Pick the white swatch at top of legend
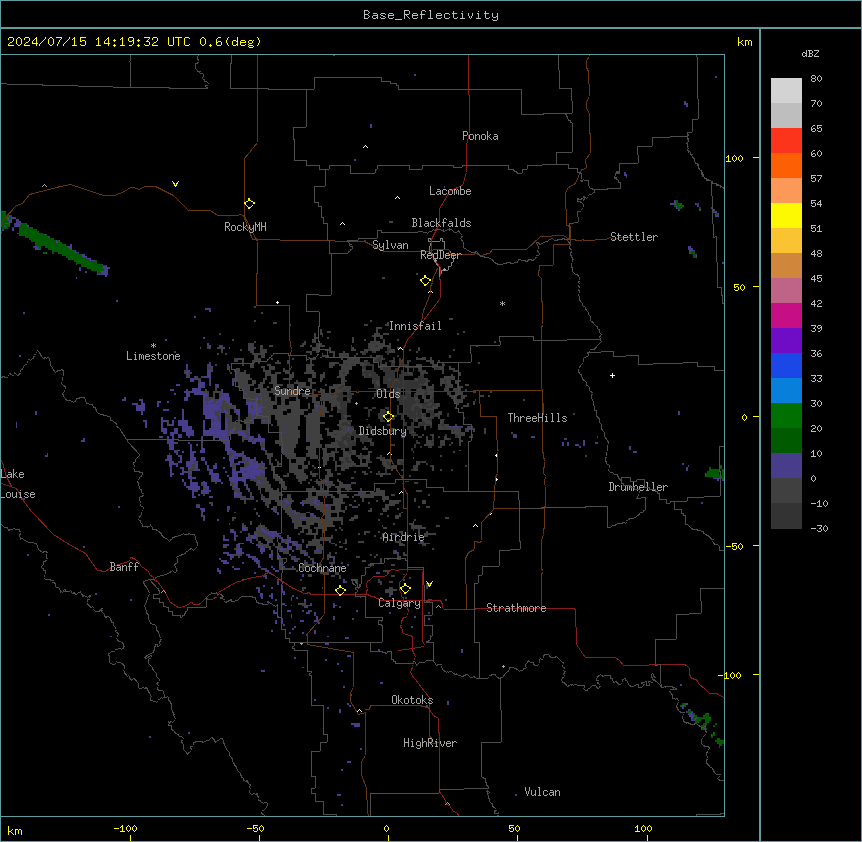This screenshot has width=862, height=842. (786, 91)
